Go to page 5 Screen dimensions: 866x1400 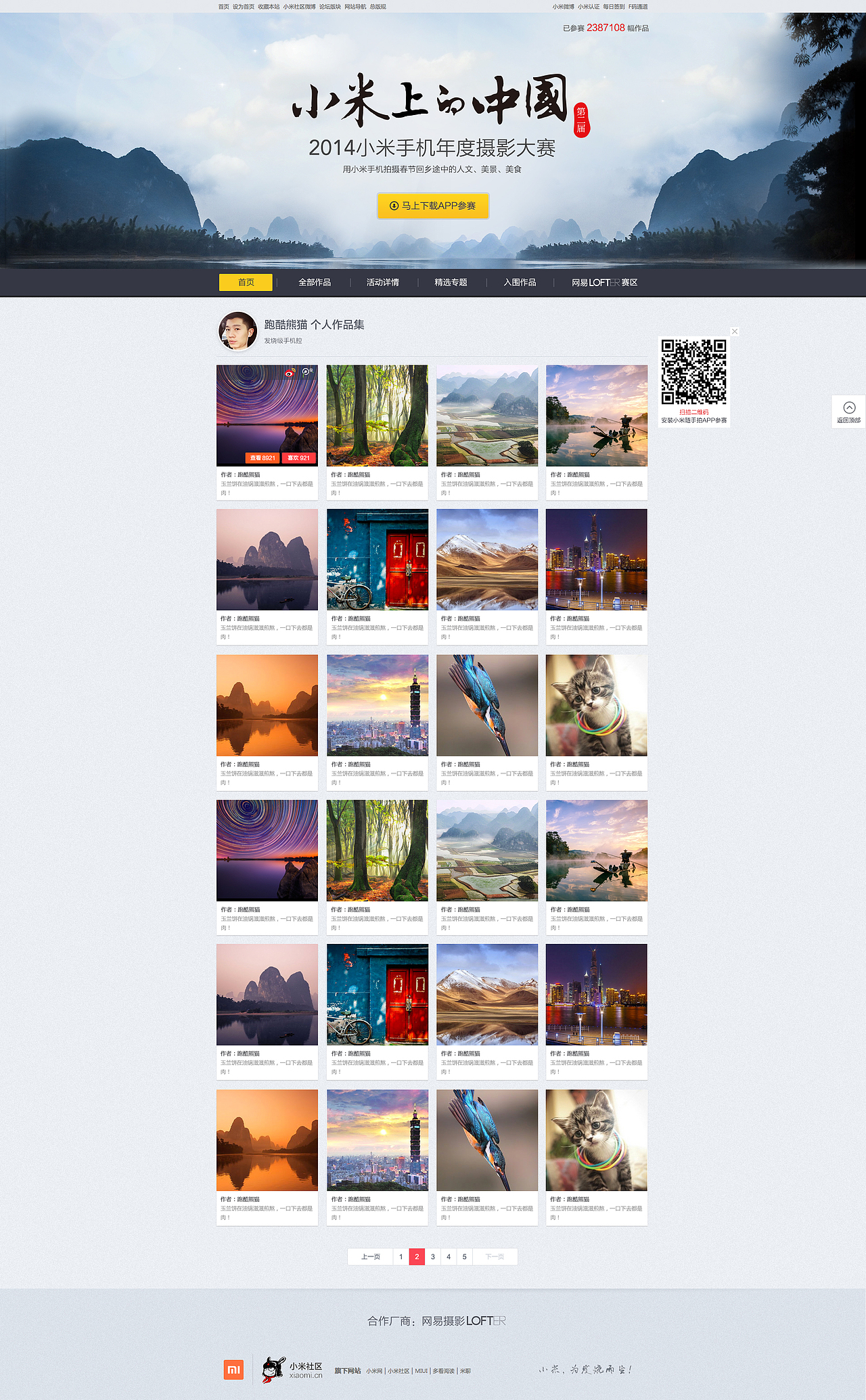(x=464, y=1257)
